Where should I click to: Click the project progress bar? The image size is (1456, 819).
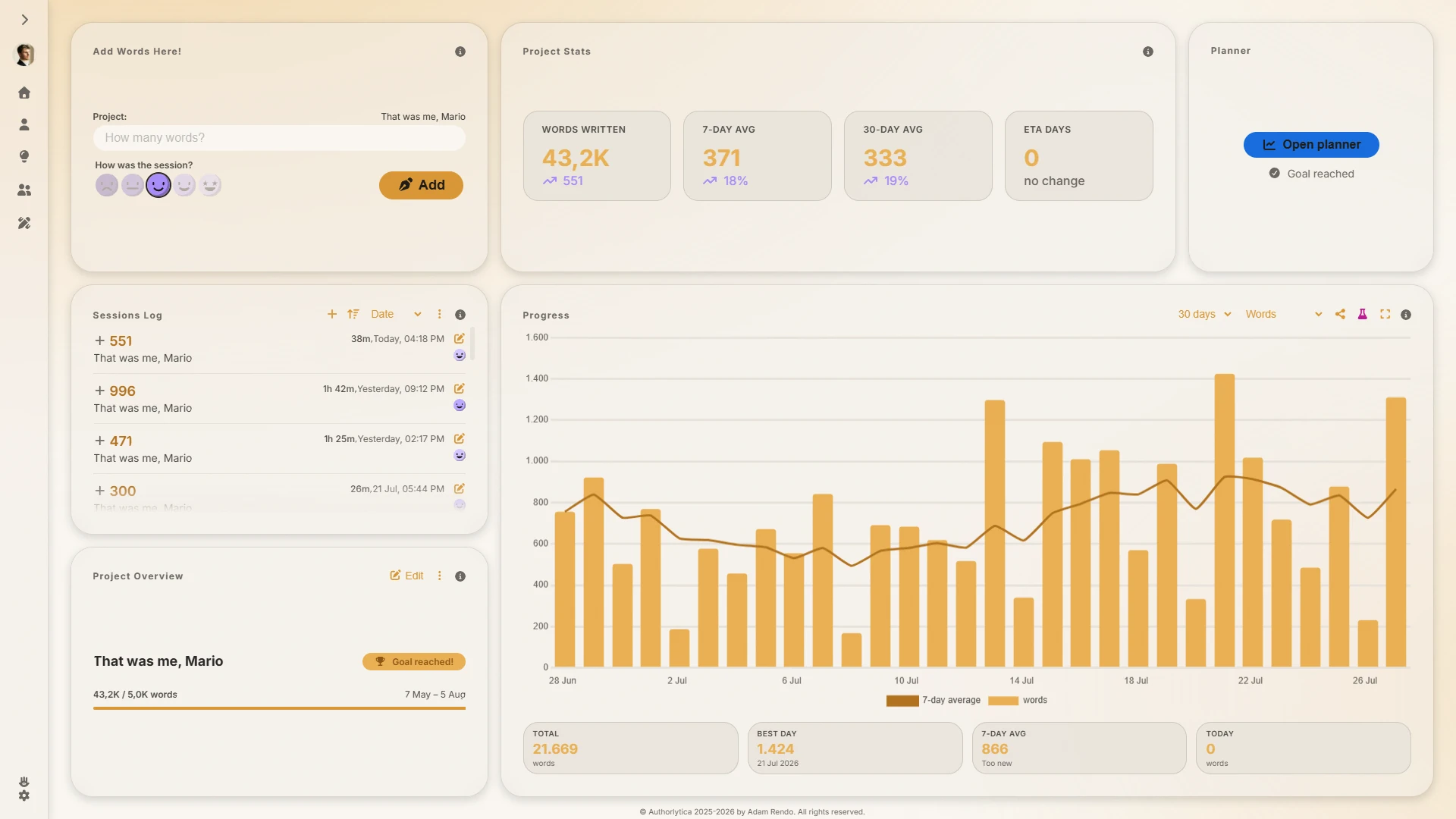279,708
